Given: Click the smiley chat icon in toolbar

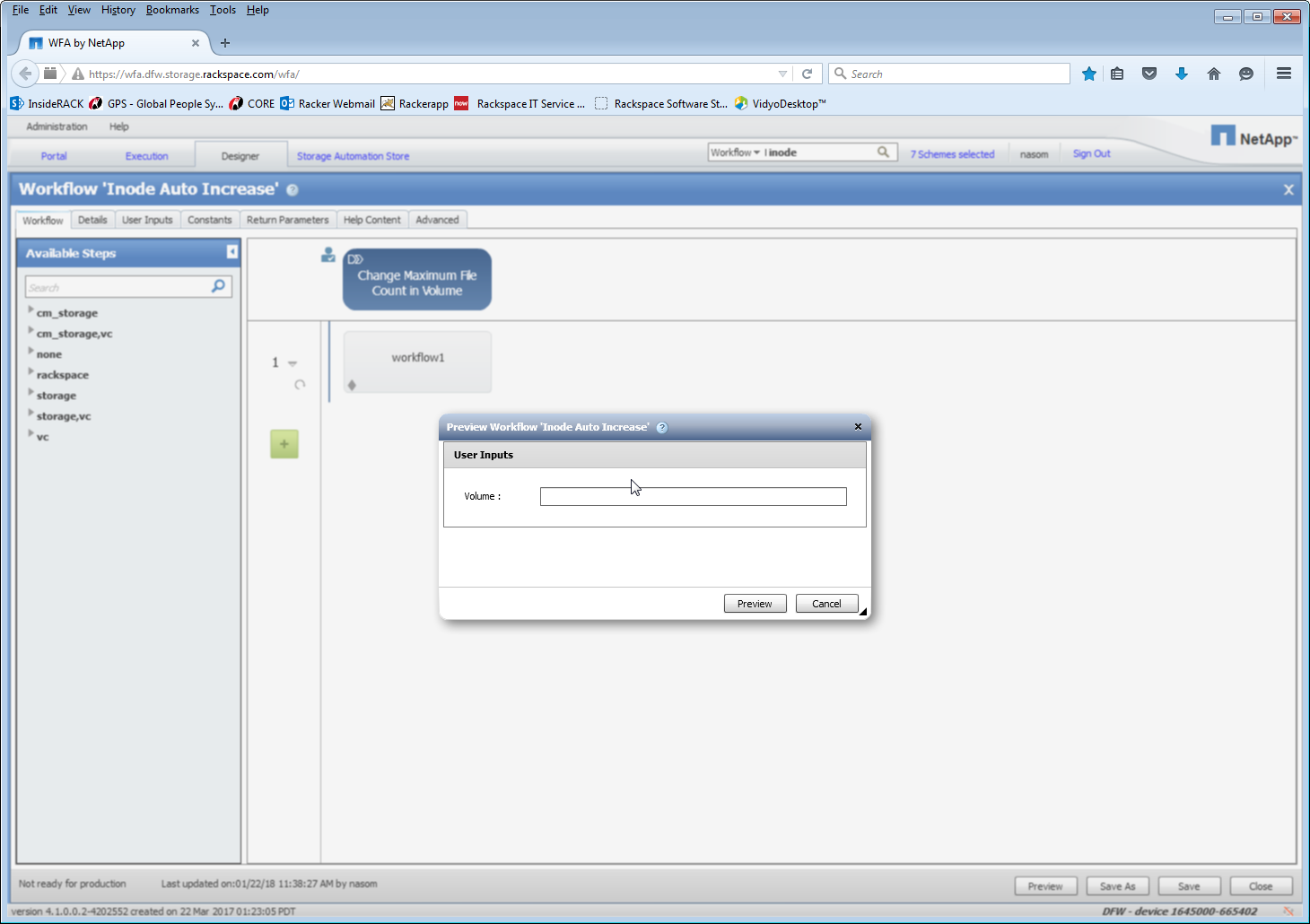Looking at the screenshot, I should (1246, 74).
